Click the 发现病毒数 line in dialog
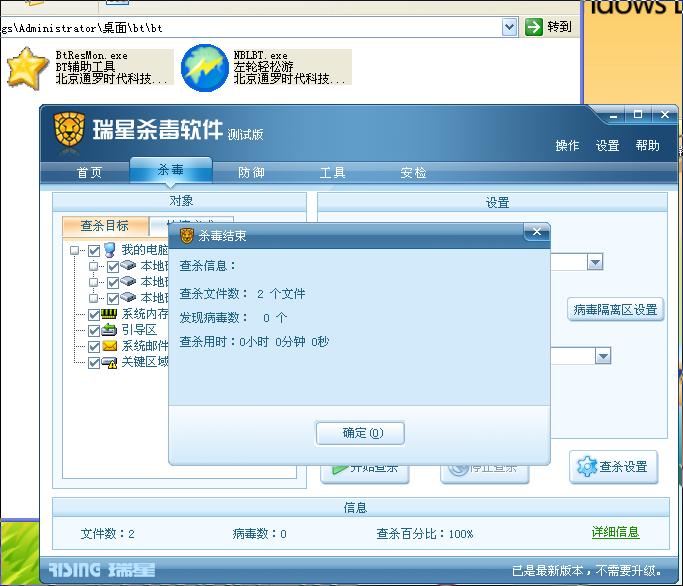This screenshot has width=683, height=586. [x=233, y=318]
